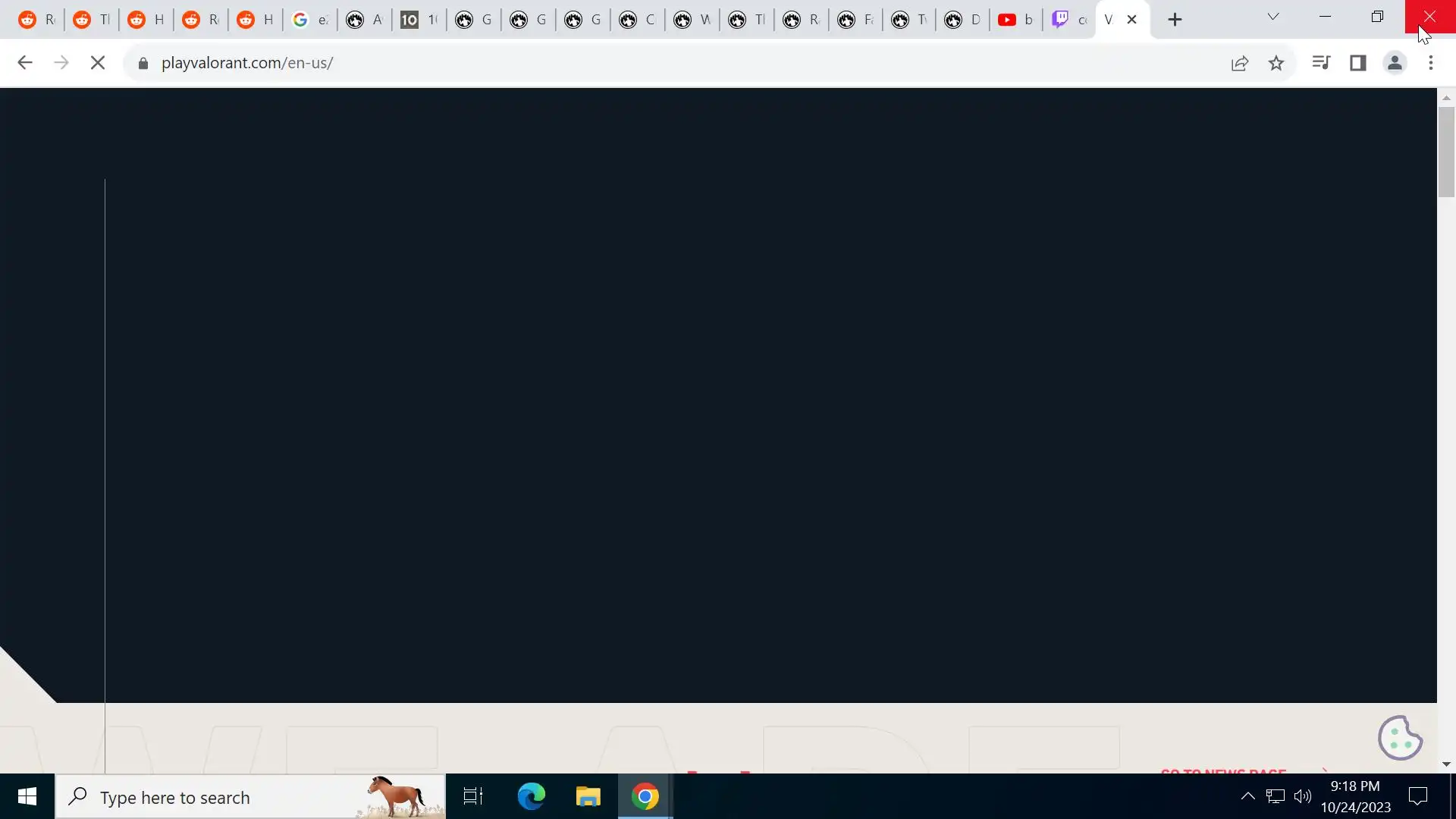Toggle the volume icon in tray
1456x819 pixels.
click(1303, 795)
